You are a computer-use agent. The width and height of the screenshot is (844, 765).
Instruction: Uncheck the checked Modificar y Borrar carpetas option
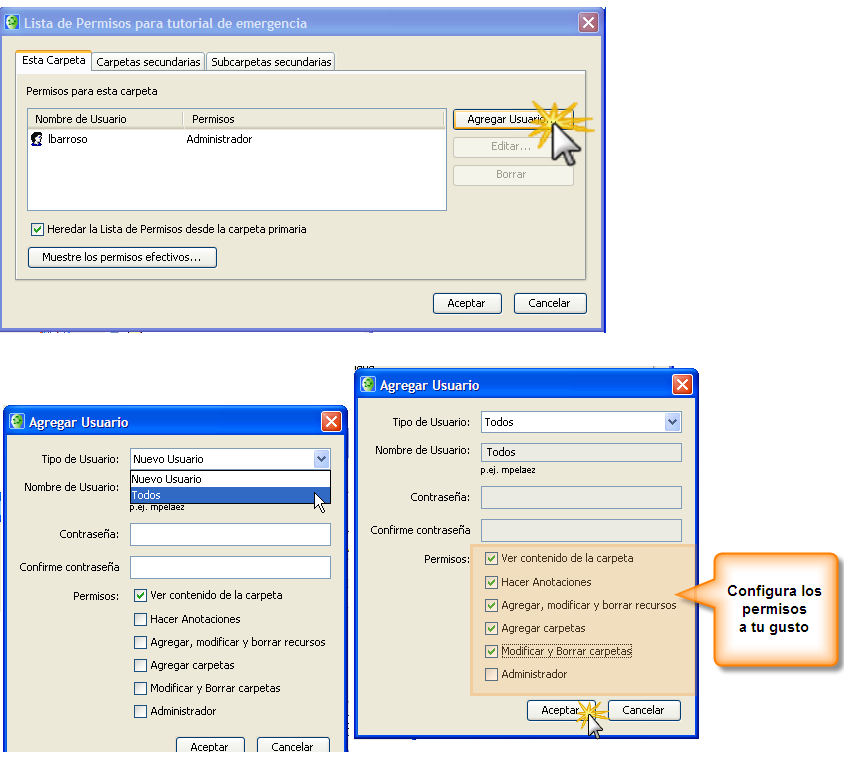click(491, 651)
